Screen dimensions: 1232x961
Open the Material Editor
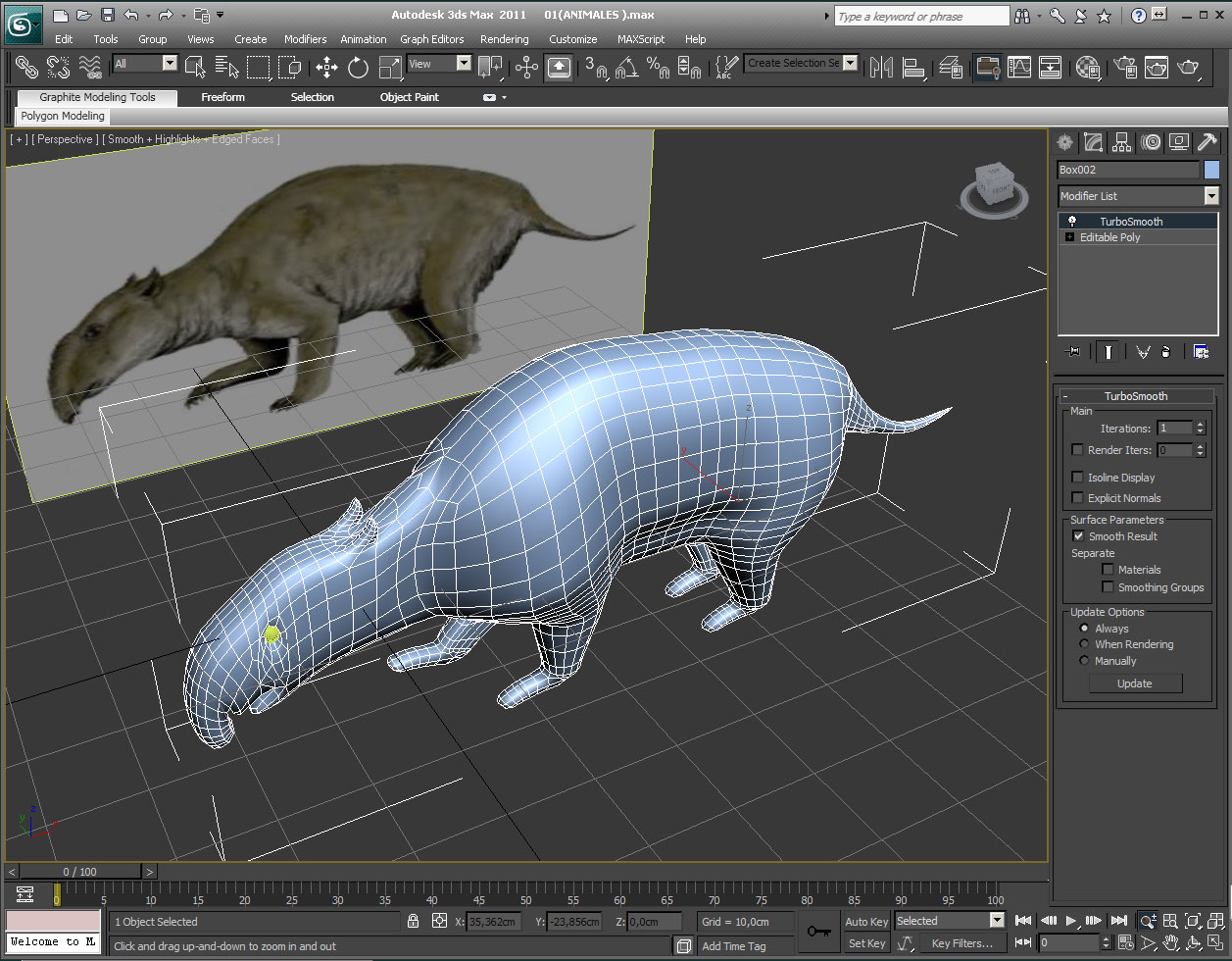(x=1087, y=67)
